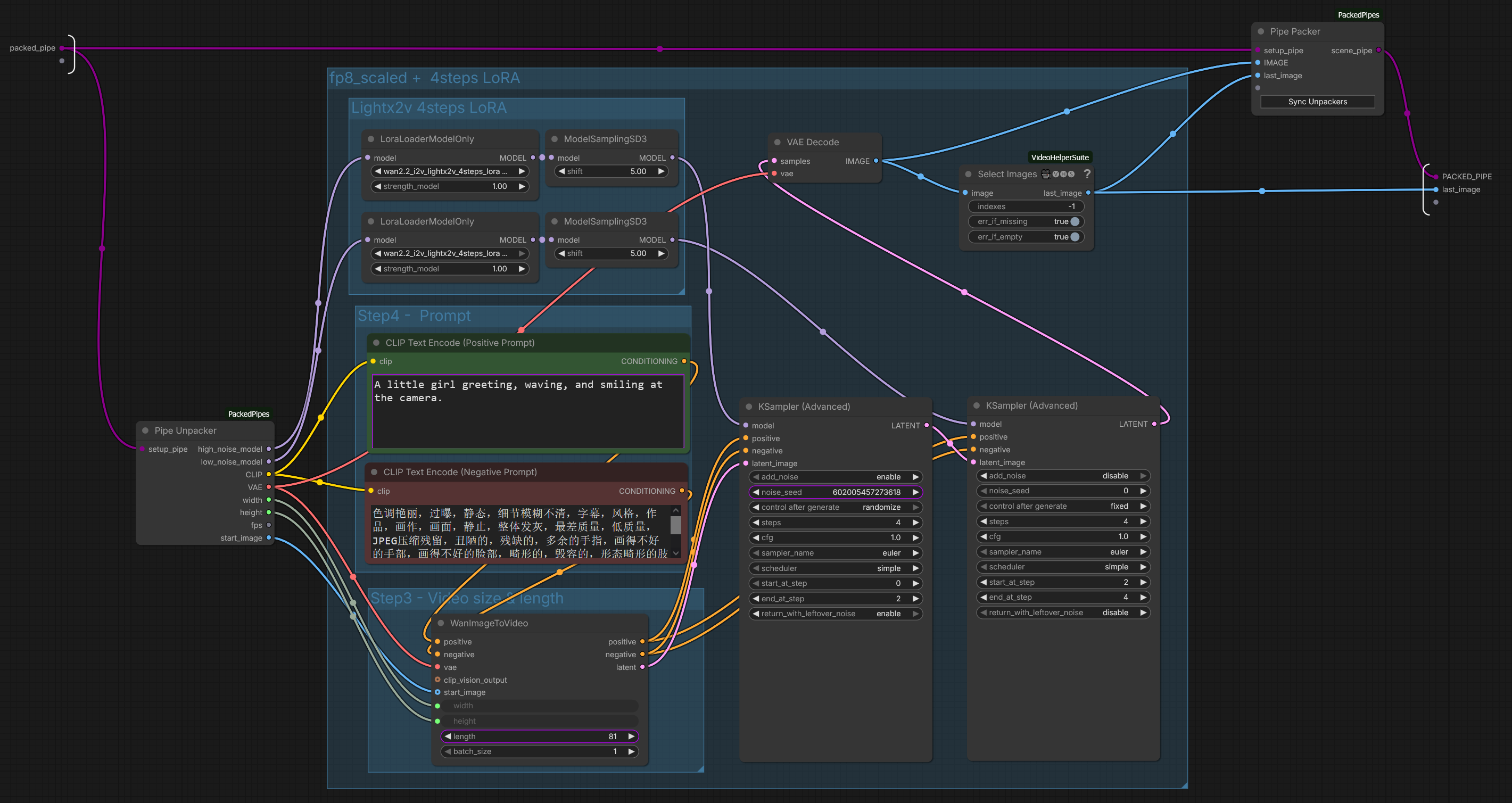Click the packed_pipe graph input port

(x=62, y=48)
